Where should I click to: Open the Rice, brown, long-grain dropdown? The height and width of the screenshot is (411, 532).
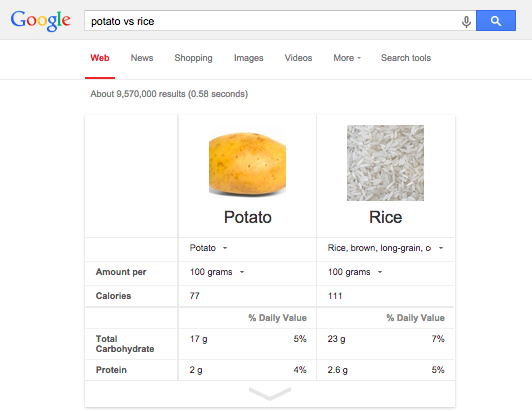385,248
